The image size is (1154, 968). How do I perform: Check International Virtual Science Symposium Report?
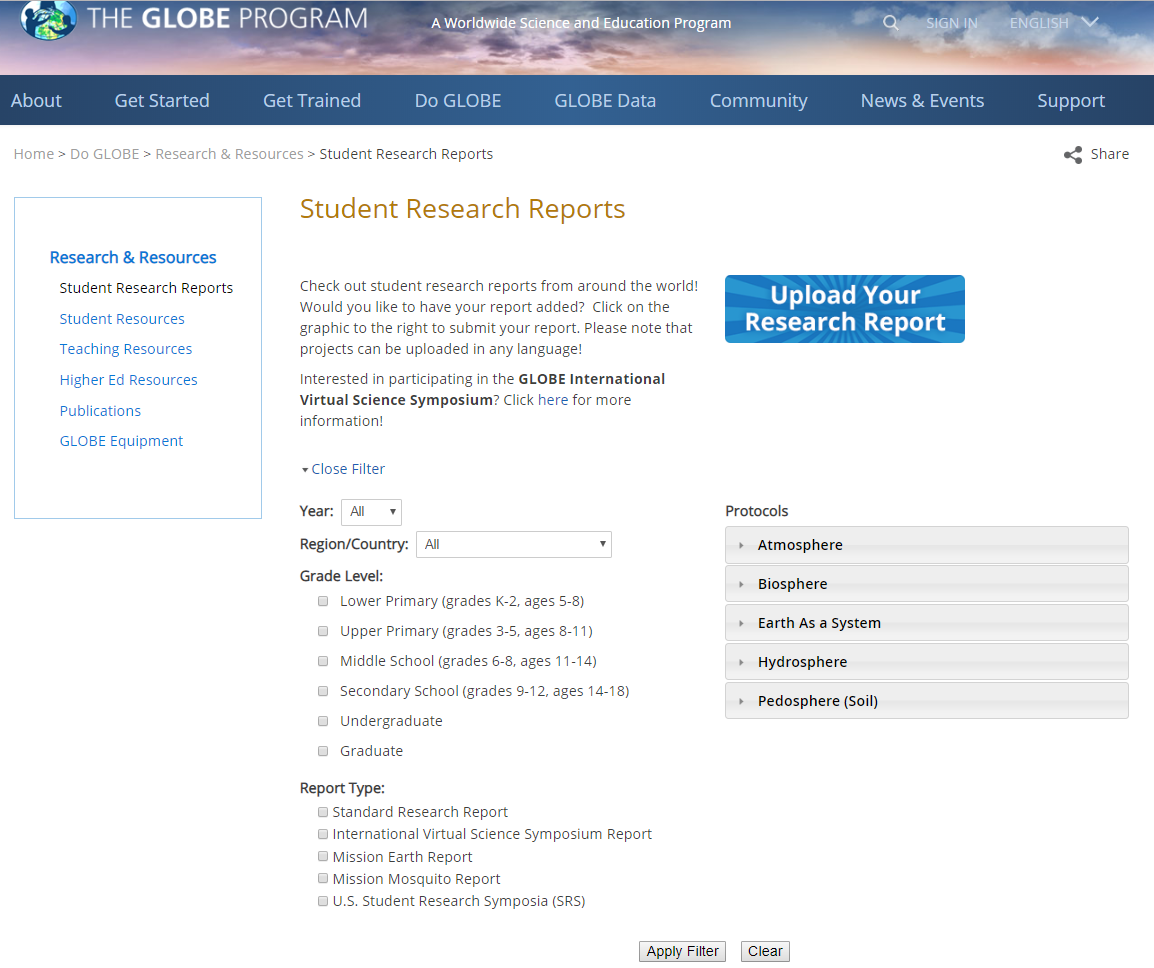pos(323,834)
